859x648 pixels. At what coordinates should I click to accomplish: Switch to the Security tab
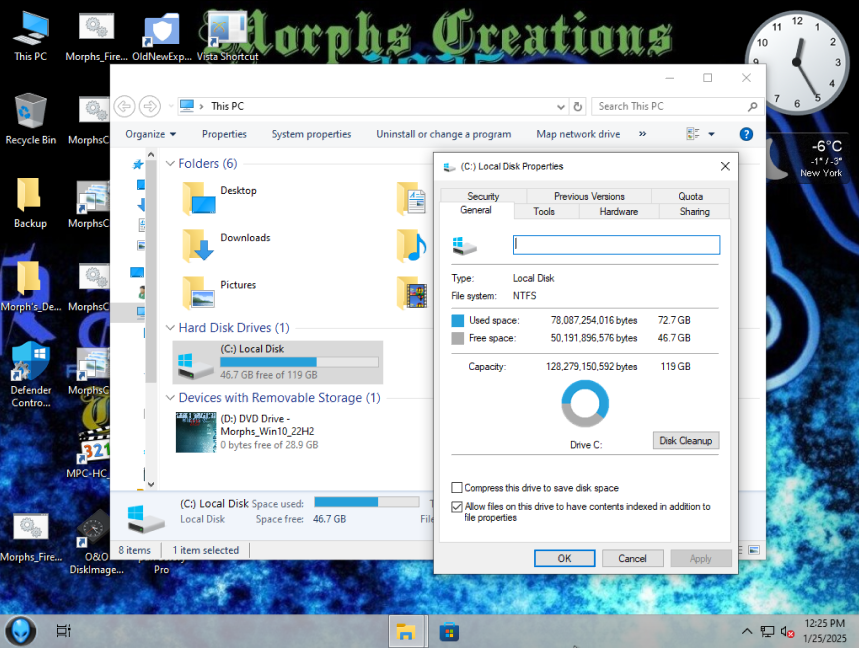pyautogui.click(x=483, y=196)
